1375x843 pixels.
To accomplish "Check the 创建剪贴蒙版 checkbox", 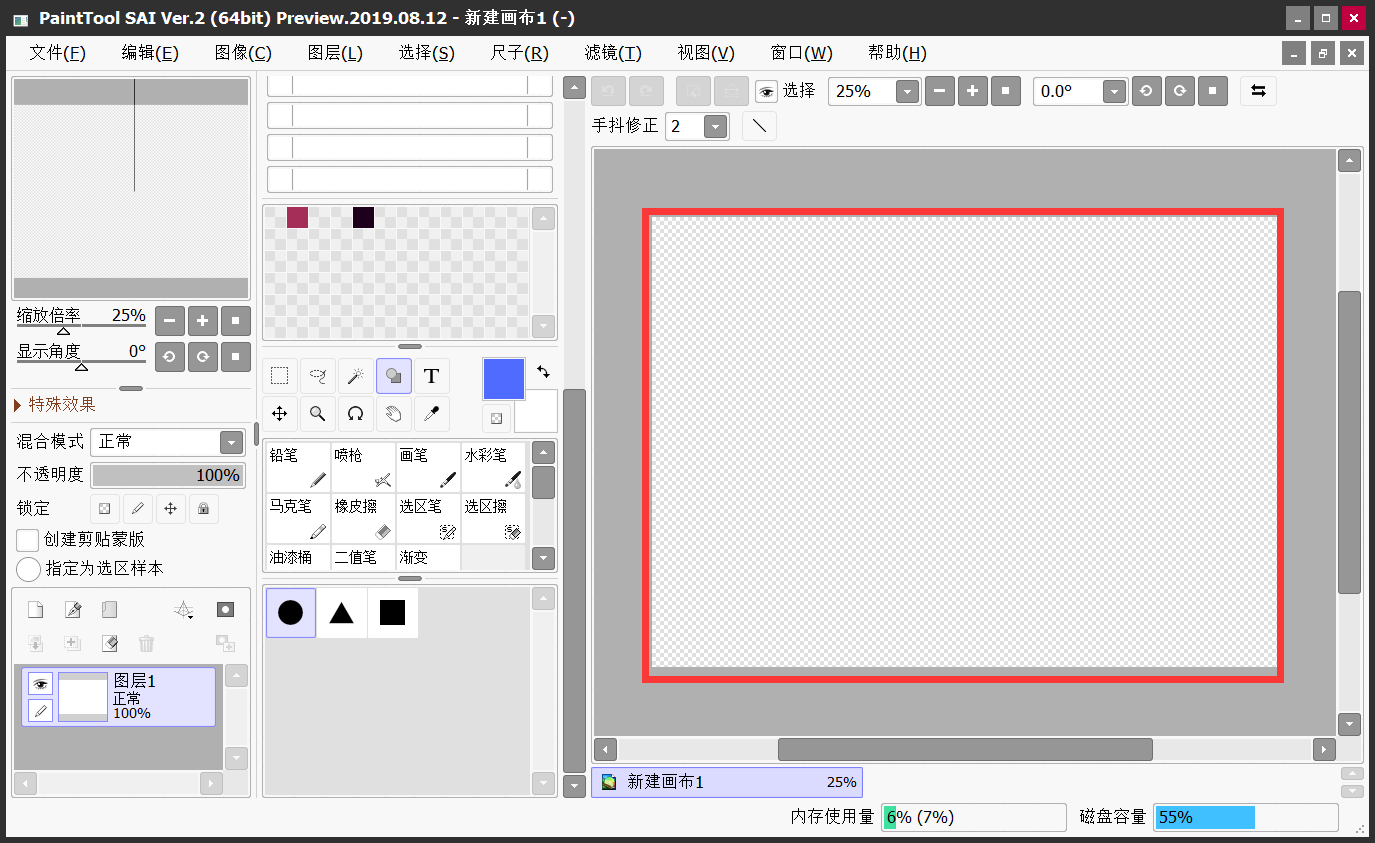I will coord(28,540).
